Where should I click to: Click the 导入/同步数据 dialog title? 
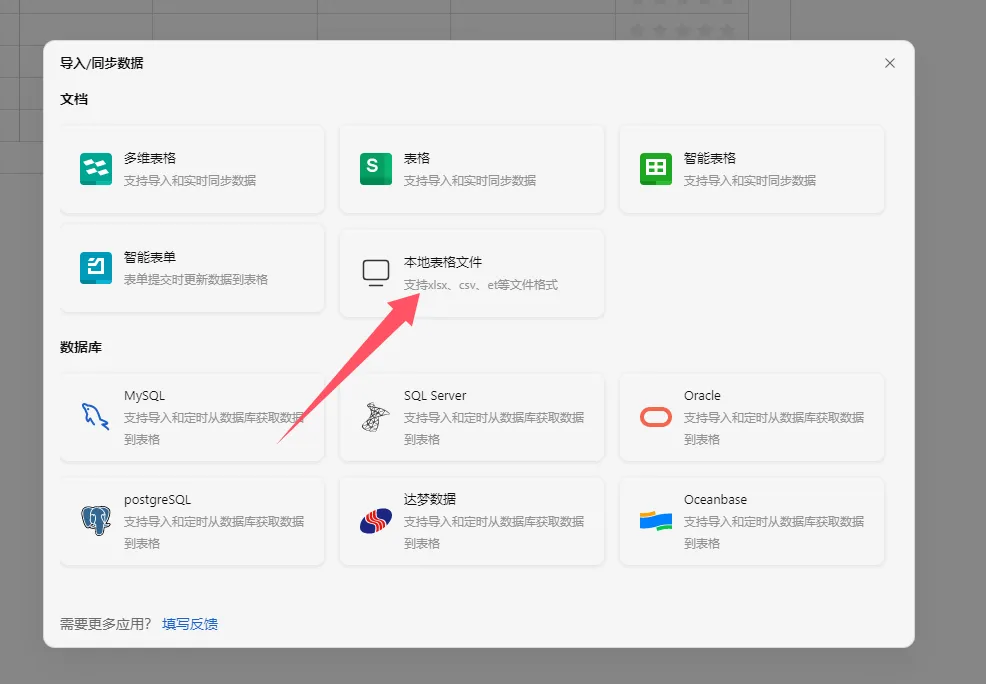[x=101, y=63]
